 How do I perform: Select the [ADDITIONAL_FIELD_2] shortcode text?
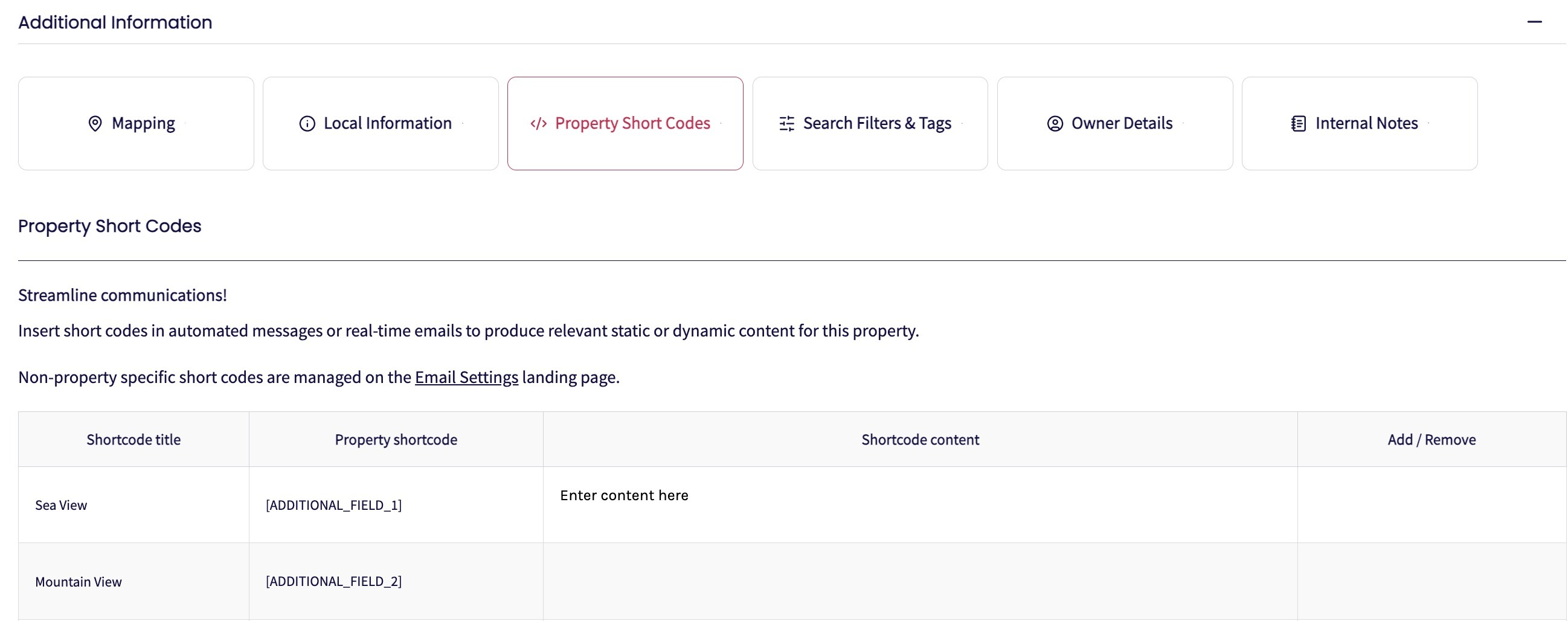pos(333,581)
